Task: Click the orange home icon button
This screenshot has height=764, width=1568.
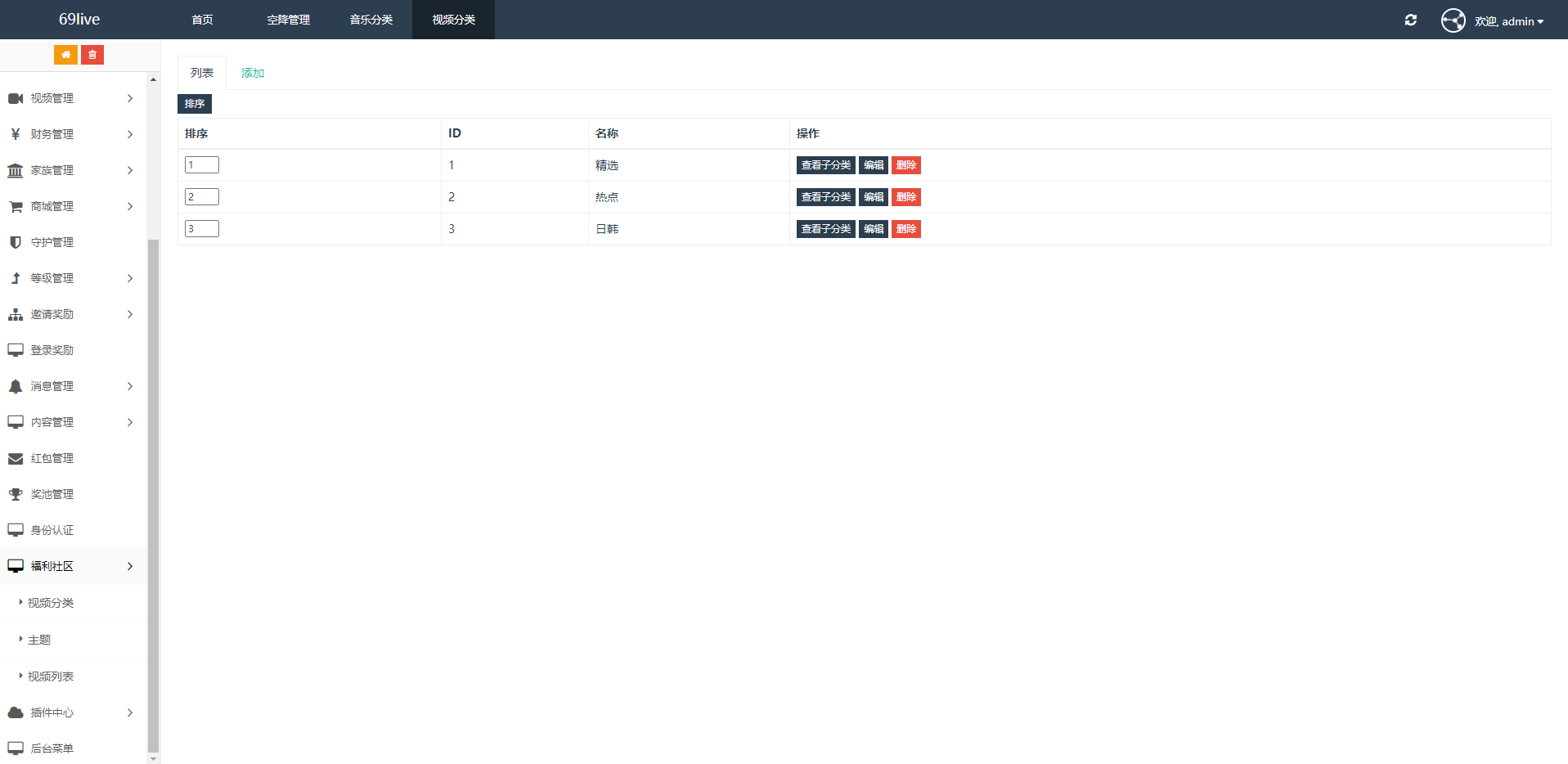Action: [x=65, y=55]
